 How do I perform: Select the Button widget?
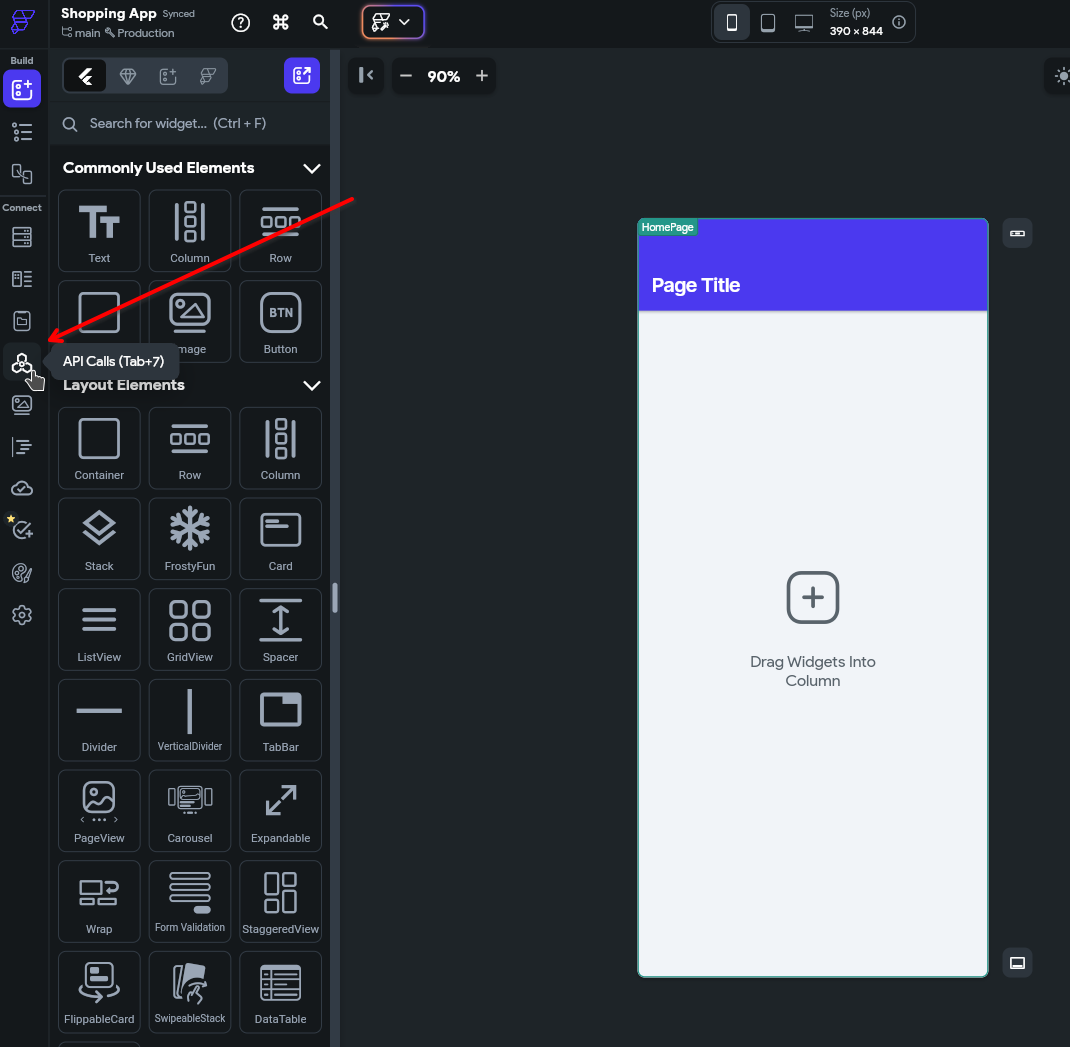click(x=280, y=321)
